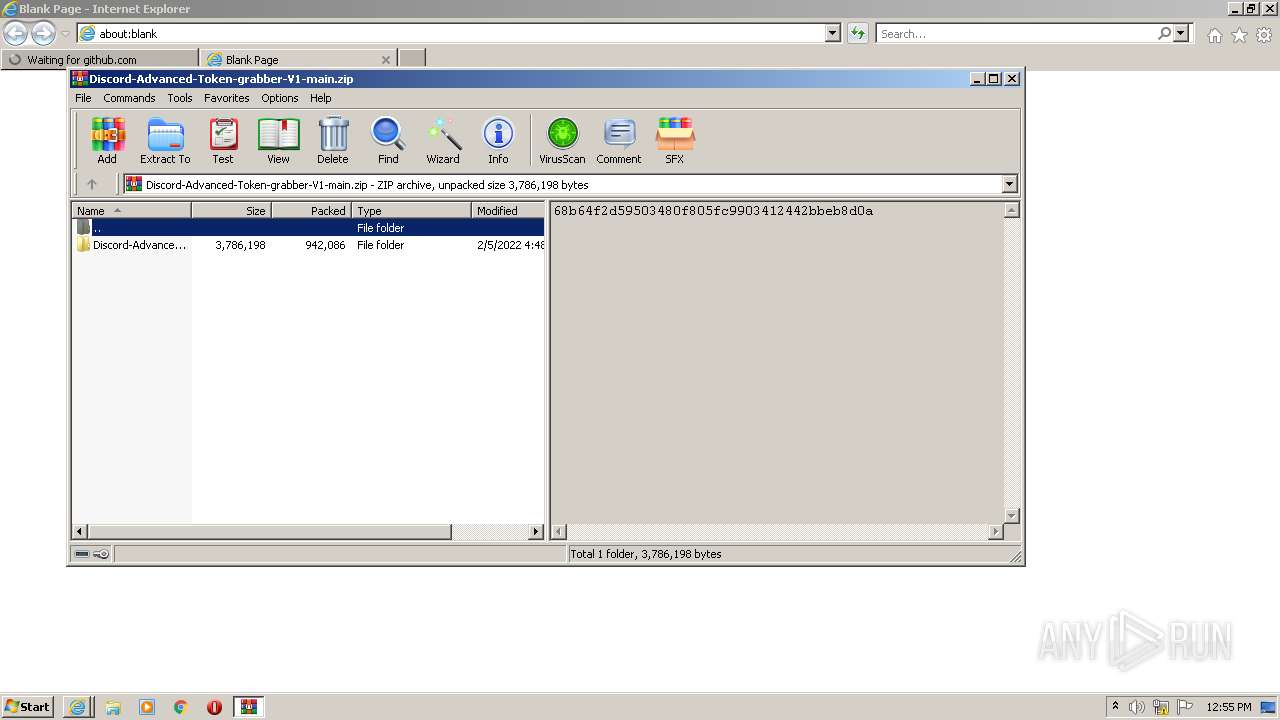Show archive Info
Viewport: 1280px width, 720px height.
498,140
